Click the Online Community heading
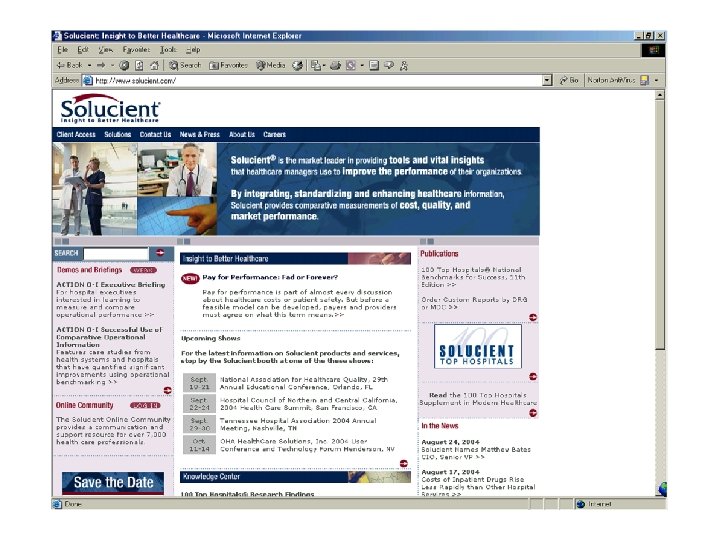This screenshot has height=540, width=720. coord(84,405)
